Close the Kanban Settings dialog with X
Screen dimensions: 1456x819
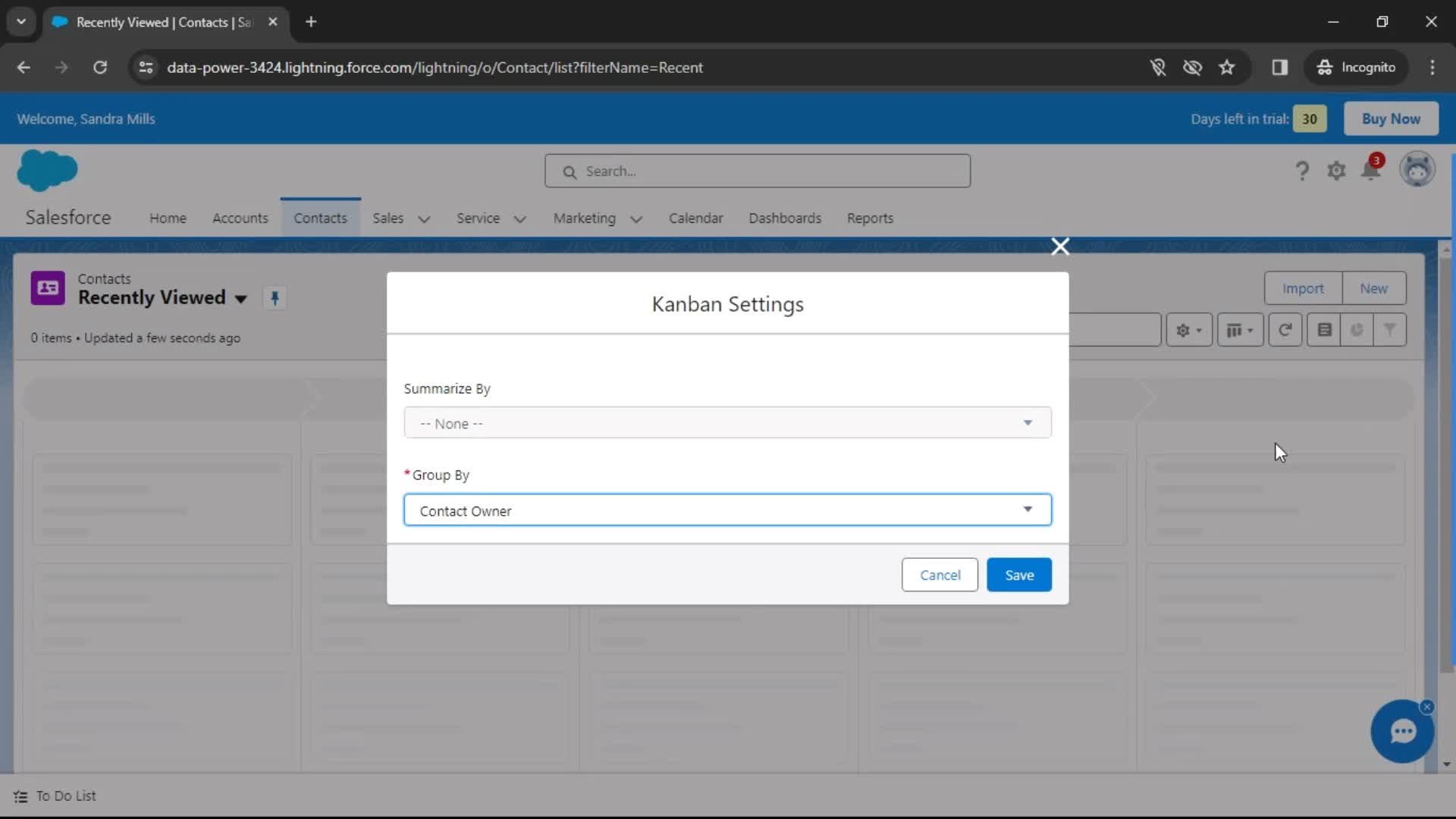tap(1060, 246)
